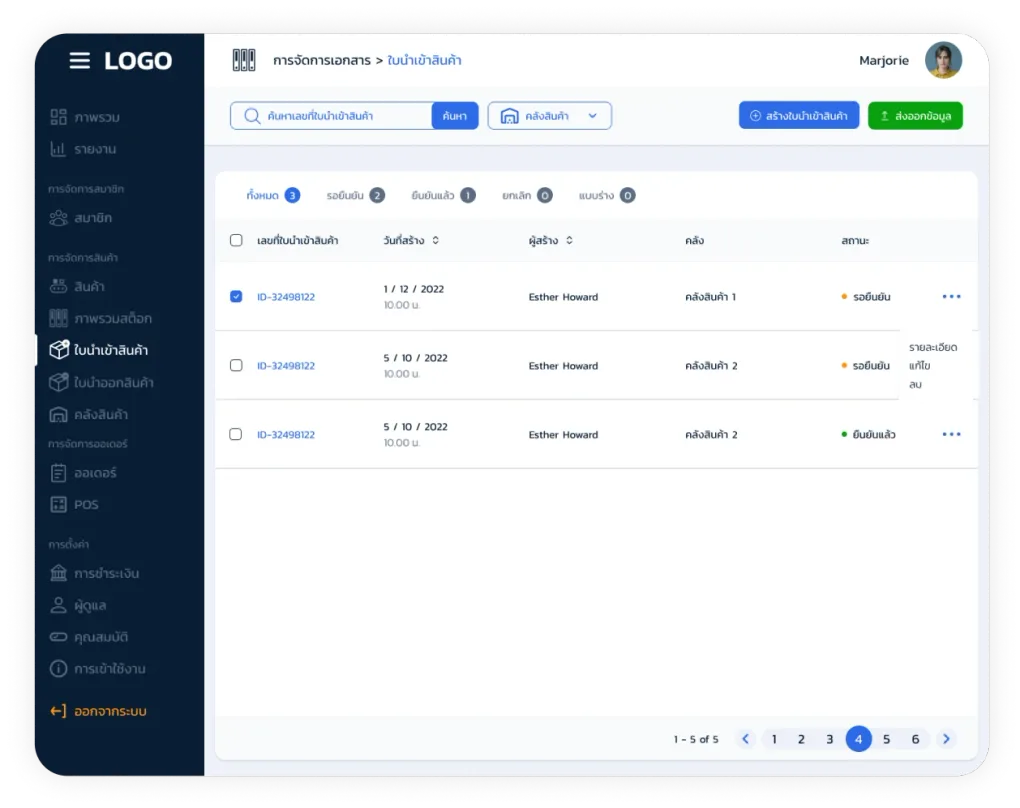Open the ภาพรวม dashboard icon in sidebar
Screen dimensions: 1020x808
coord(59,117)
